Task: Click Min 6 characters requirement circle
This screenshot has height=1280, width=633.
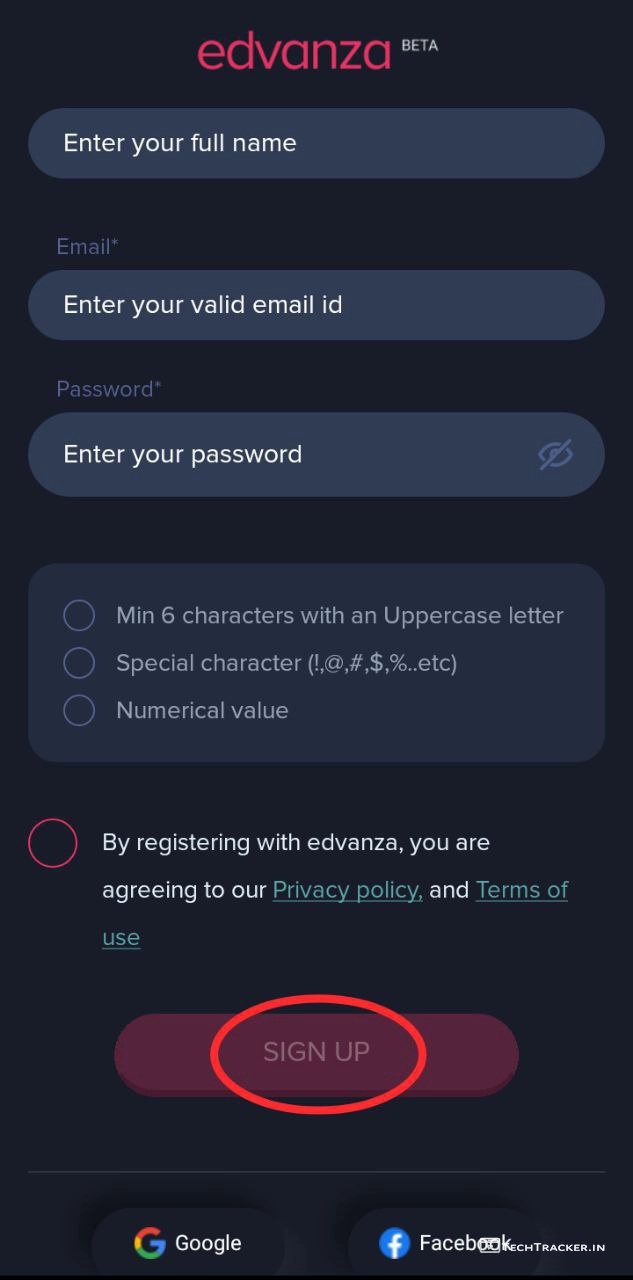Action: tap(79, 615)
